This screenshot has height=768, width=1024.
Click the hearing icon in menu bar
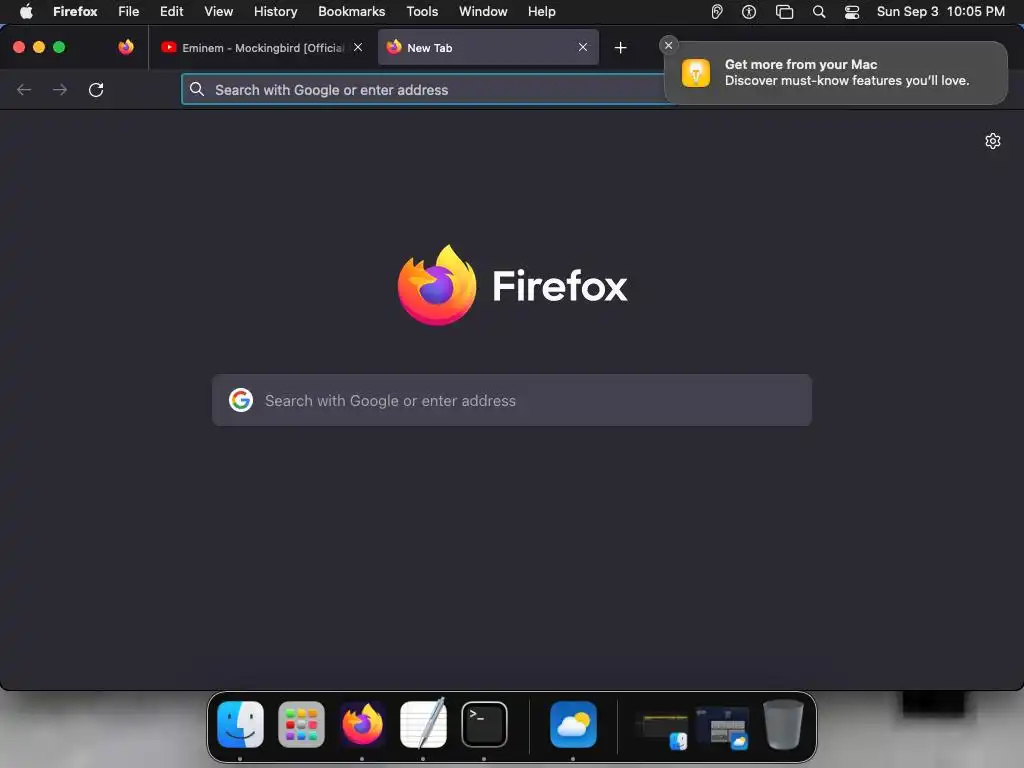pyautogui.click(x=716, y=11)
